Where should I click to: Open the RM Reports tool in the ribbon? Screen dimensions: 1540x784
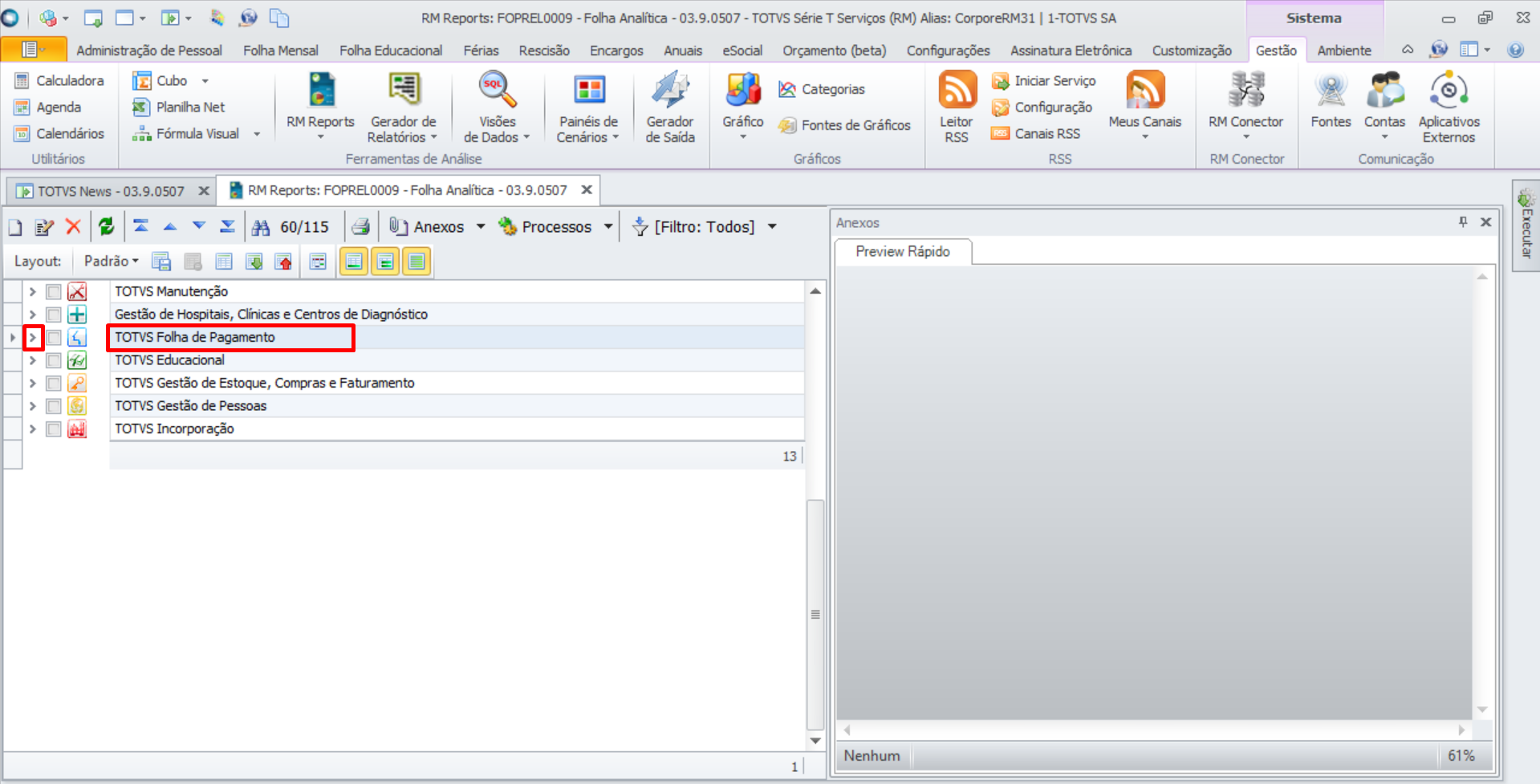320,104
